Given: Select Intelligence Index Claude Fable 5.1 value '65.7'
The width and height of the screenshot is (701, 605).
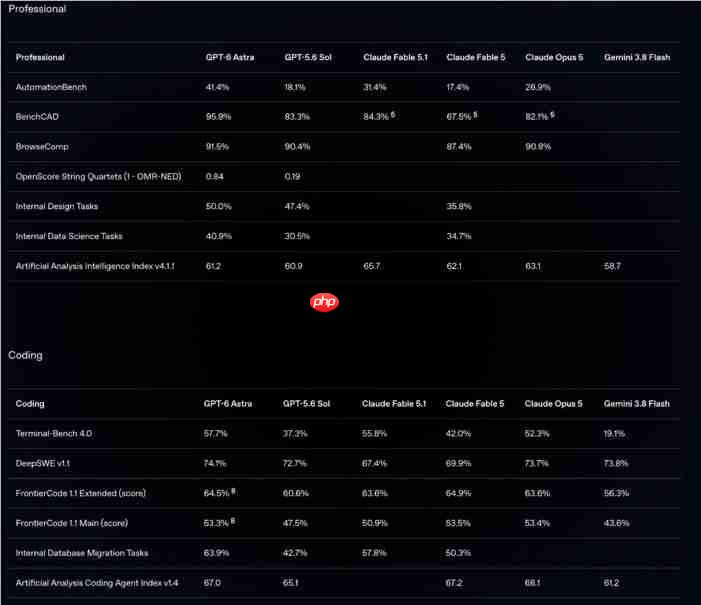Looking at the screenshot, I should pyautogui.click(x=372, y=266).
